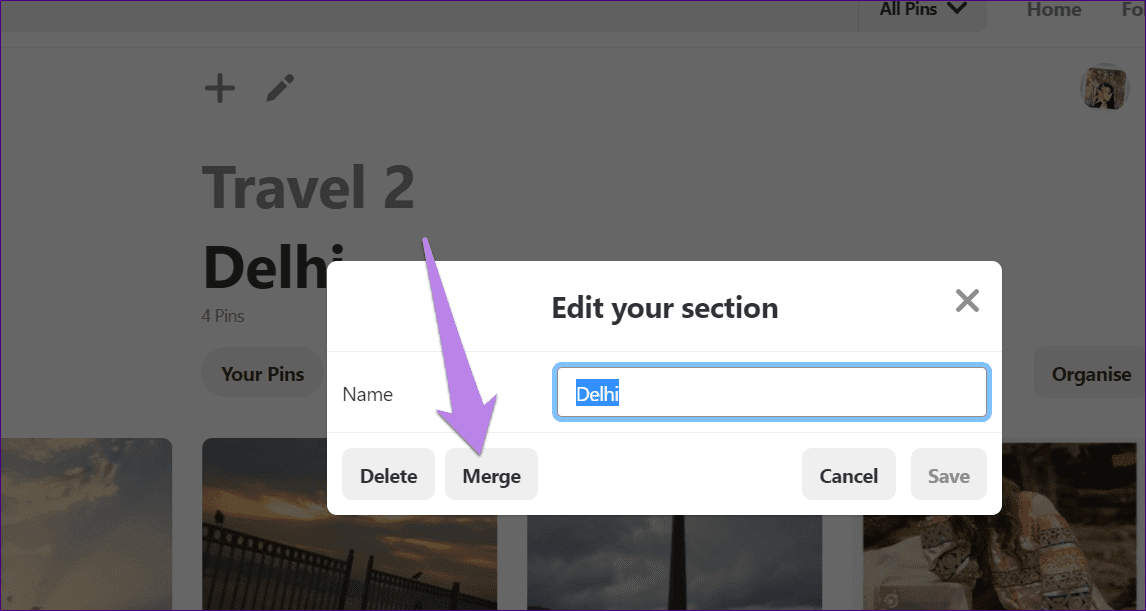The width and height of the screenshot is (1146, 611).
Task: Open the partially visible Following tab
Action: tap(1134, 10)
